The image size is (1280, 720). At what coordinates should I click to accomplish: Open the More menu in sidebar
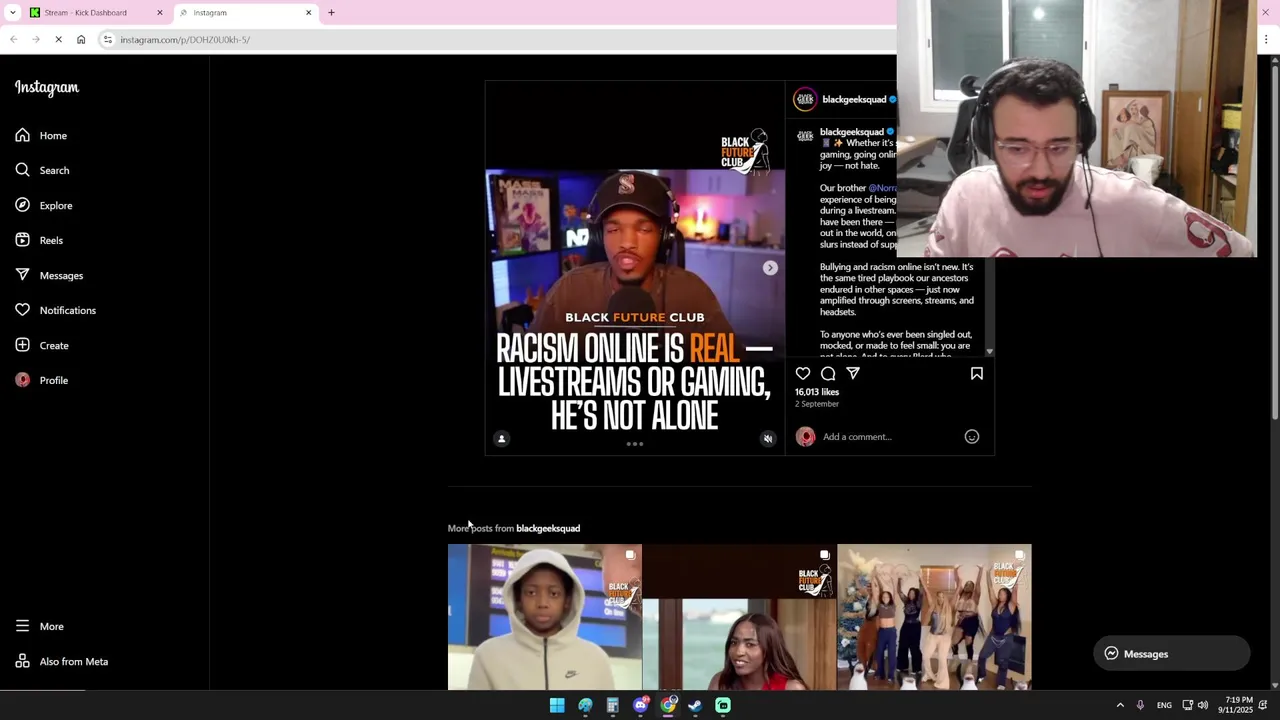click(x=39, y=627)
